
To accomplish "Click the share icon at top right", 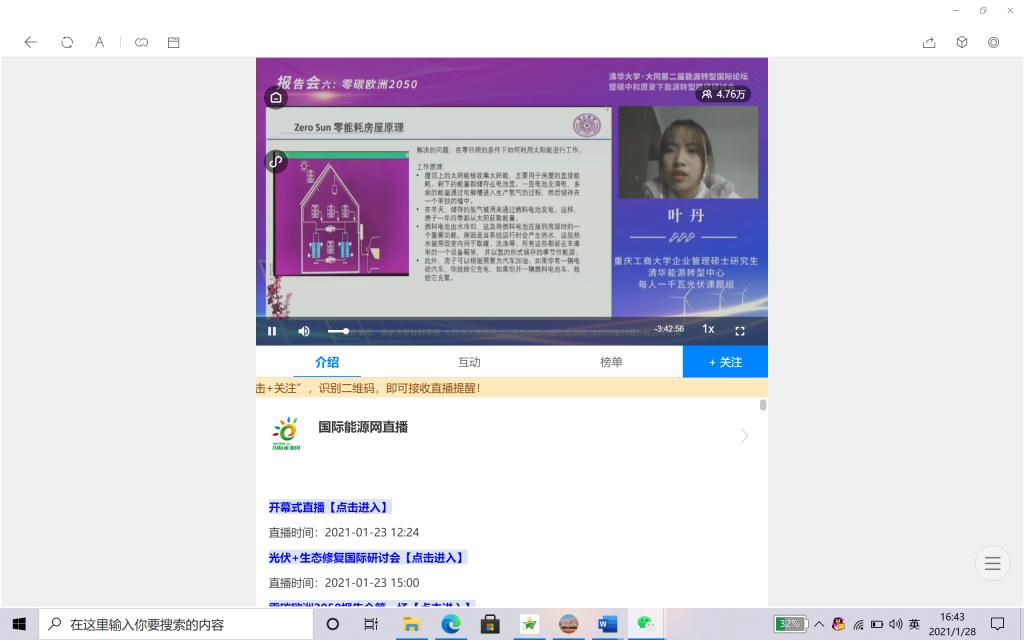I will pos(929,42).
